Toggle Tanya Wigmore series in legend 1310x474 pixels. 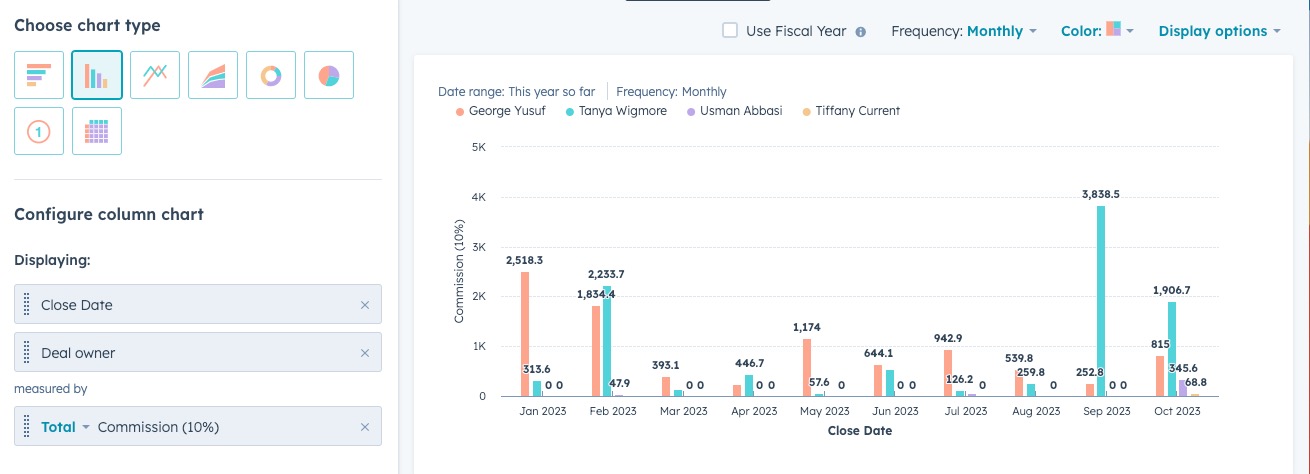tap(621, 111)
